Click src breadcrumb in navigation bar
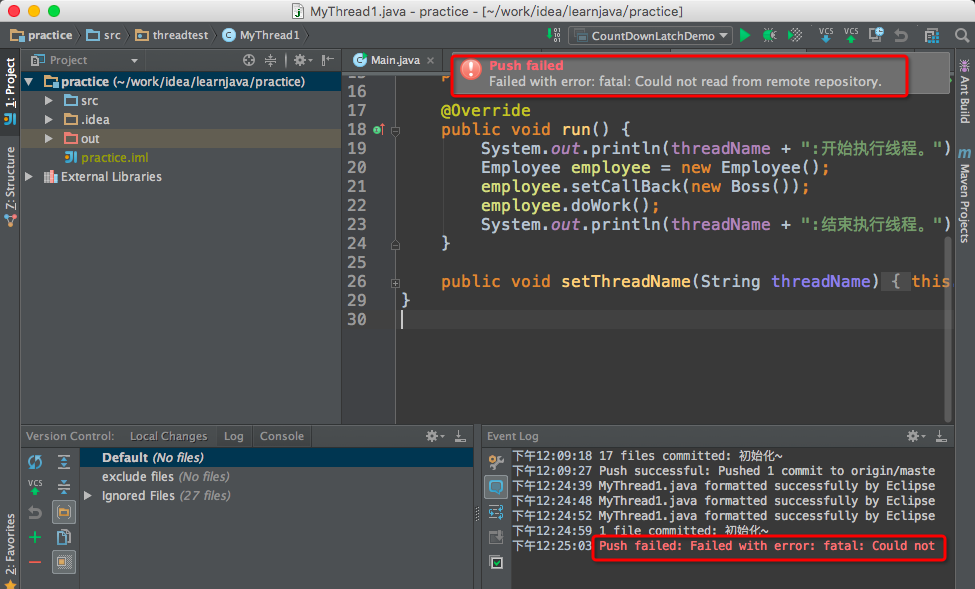Image resolution: width=975 pixels, height=589 pixels. (104, 35)
